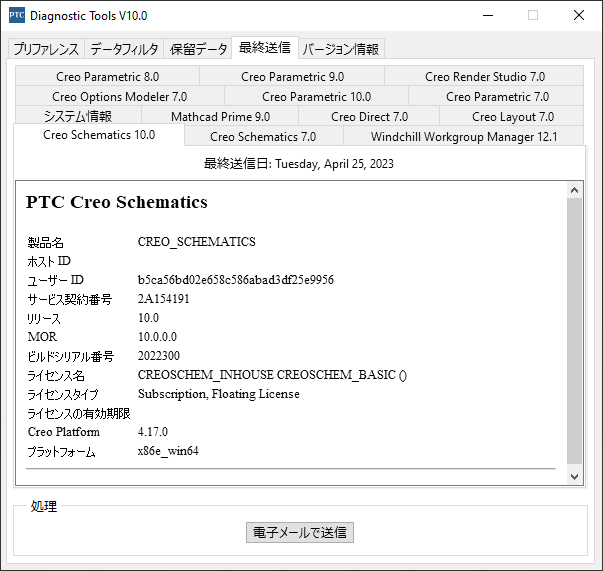The width and height of the screenshot is (603, 571).
Task: Select the Creo Parametric 8.0 tab
Action: (107, 77)
